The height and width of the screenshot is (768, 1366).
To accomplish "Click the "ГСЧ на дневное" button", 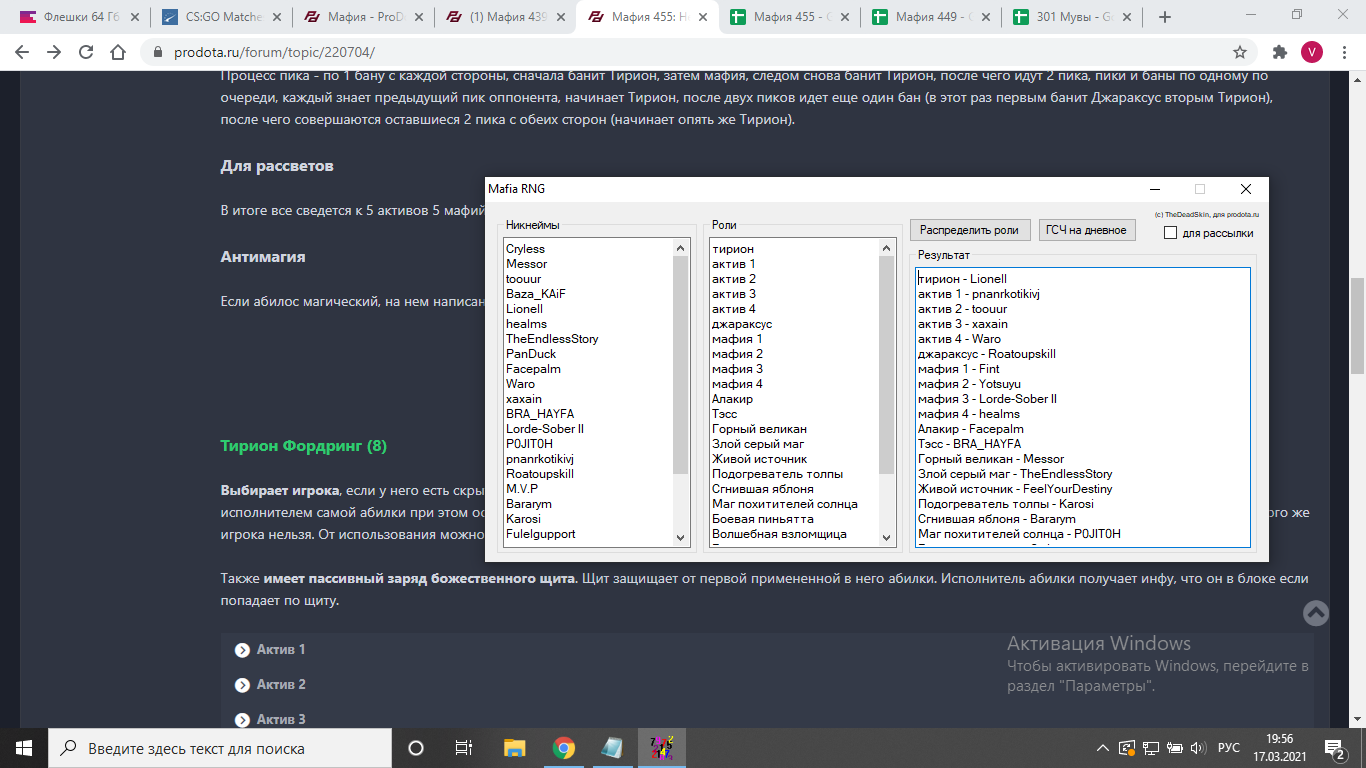I will [x=1086, y=230].
